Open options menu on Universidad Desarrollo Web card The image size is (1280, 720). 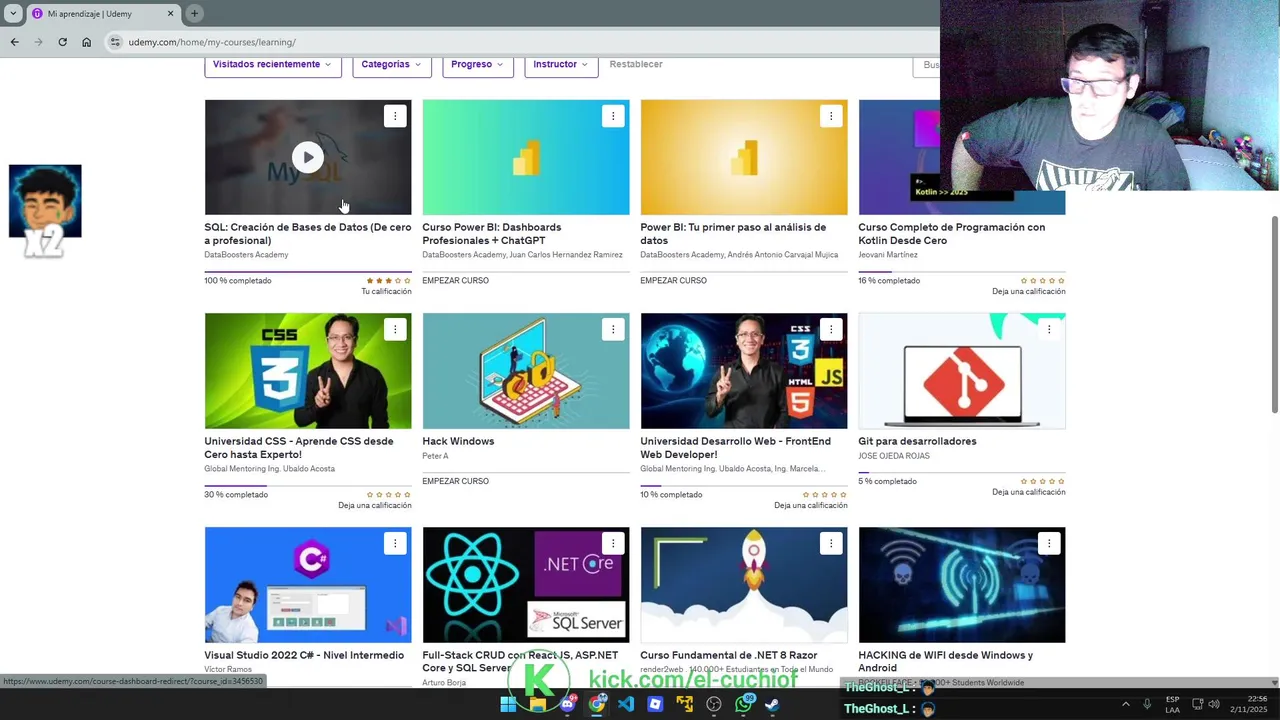(x=831, y=330)
